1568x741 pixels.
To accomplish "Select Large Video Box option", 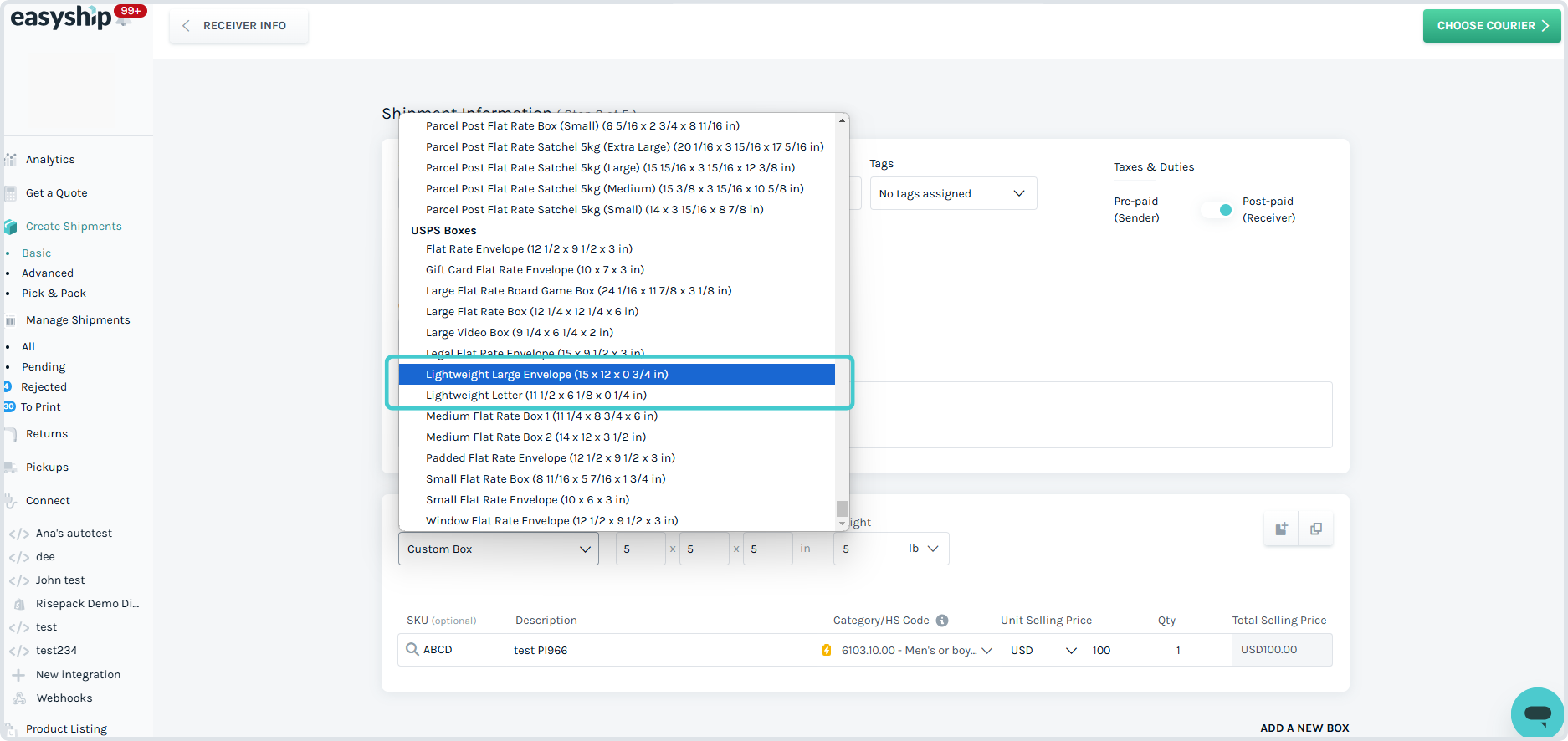I will 617,332.
